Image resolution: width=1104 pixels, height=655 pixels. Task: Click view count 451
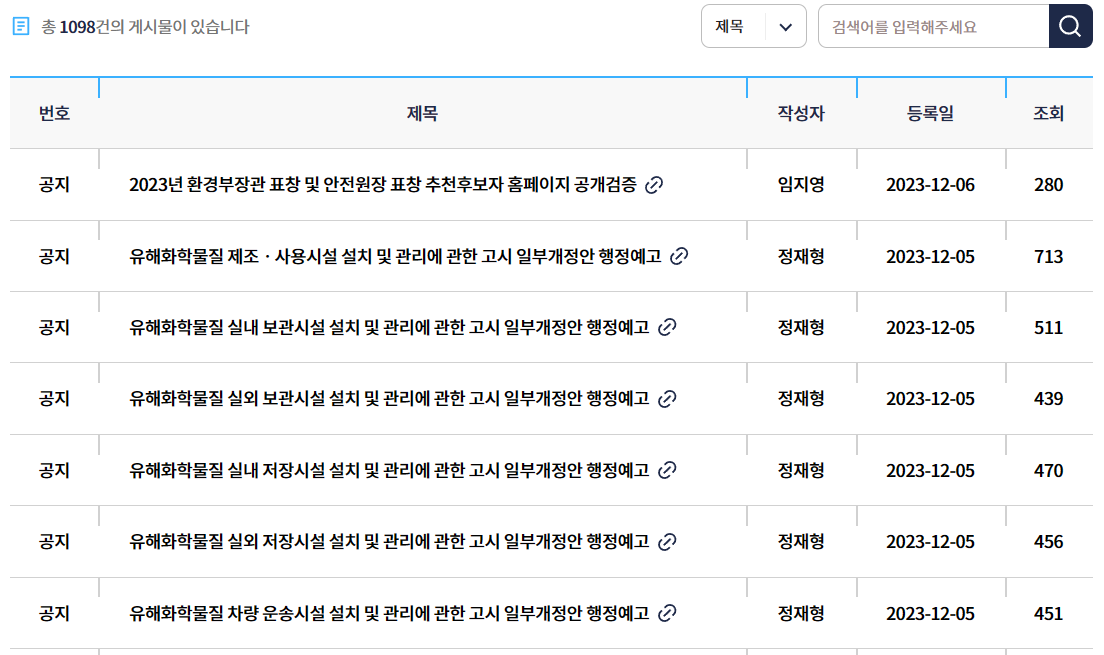(1048, 613)
